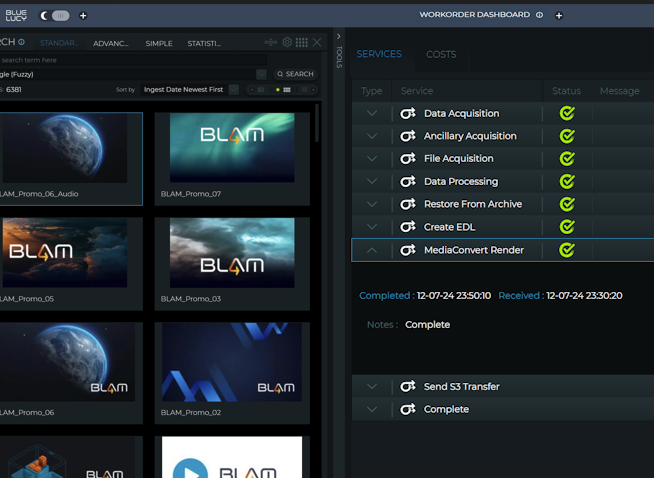This screenshot has width=654, height=478.
Task: Open the grid layout dots icon
Action: click(x=302, y=42)
